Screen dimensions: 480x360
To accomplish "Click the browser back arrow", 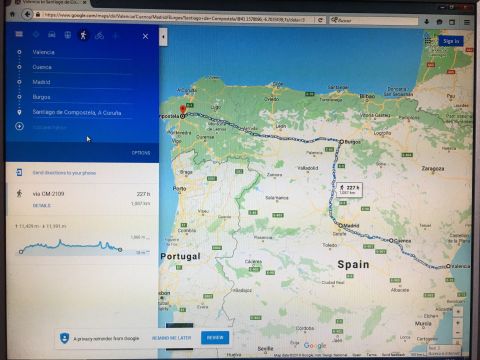I will [x=27, y=14].
